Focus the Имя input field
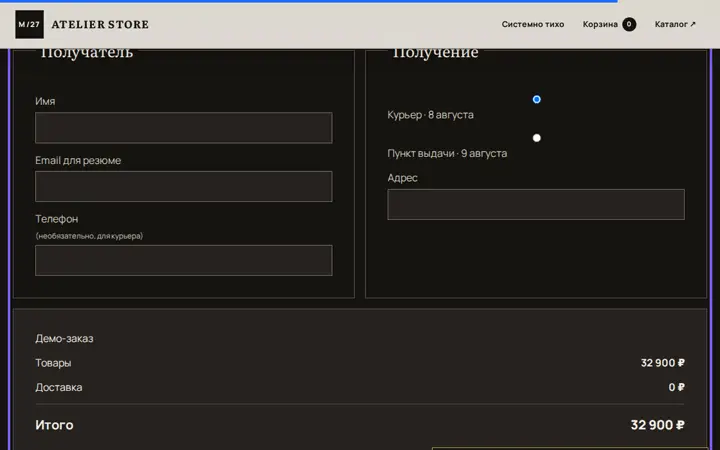 (x=184, y=128)
